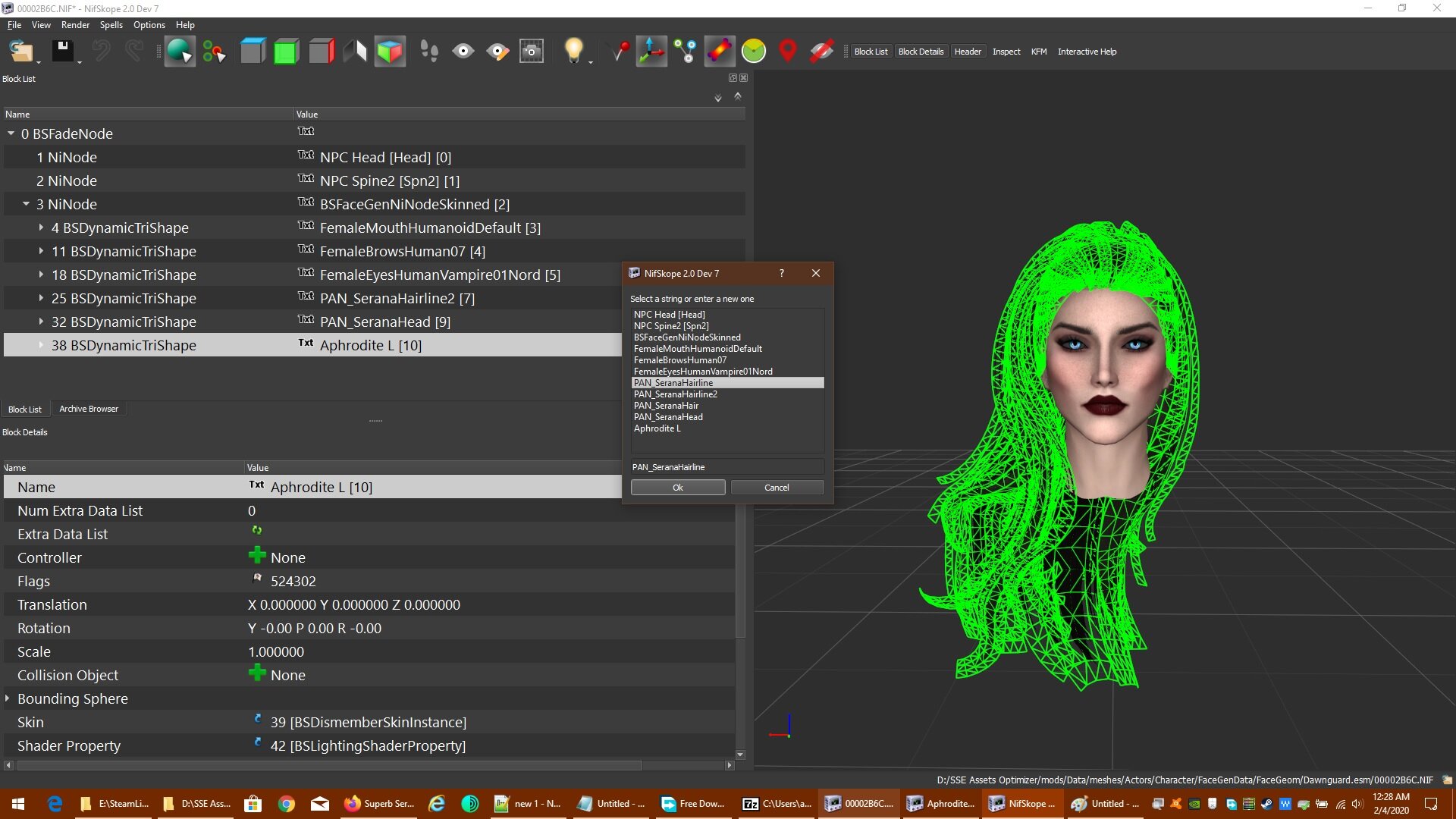
Task: Click Ok in the string dialog
Action: pyautogui.click(x=678, y=488)
